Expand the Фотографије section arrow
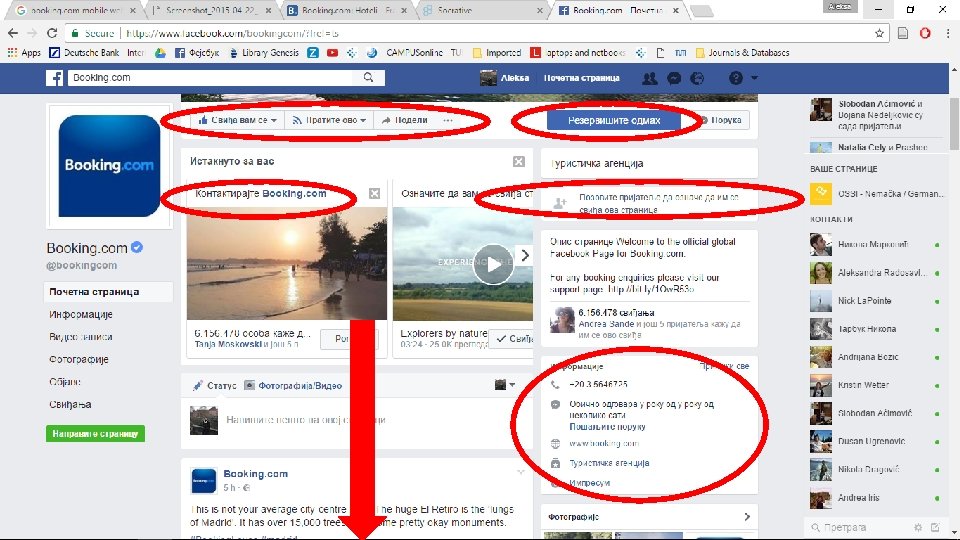 [747, 517]
